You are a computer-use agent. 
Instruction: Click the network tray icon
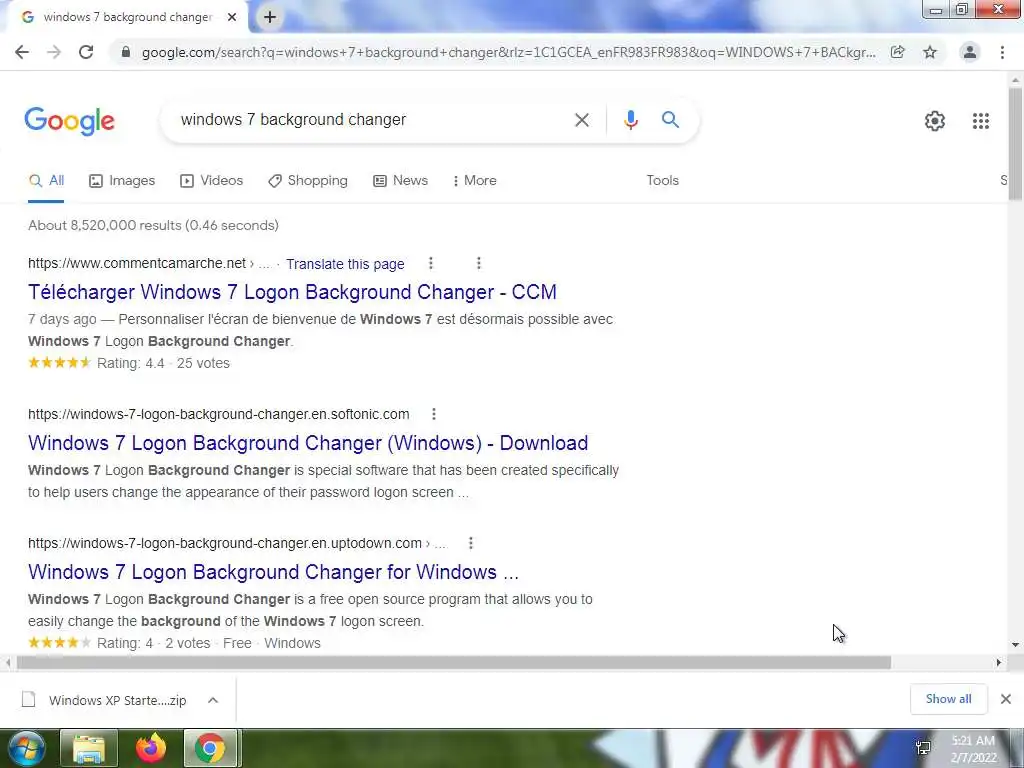[923, 748]
